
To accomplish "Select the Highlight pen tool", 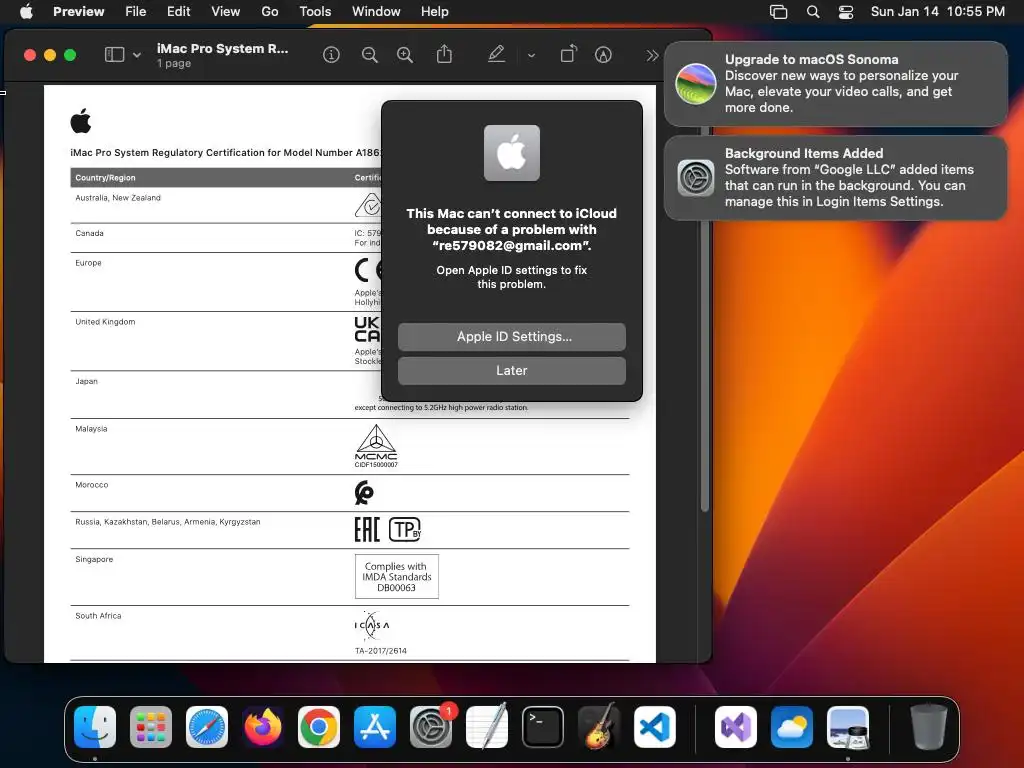I will coord(496,54).
